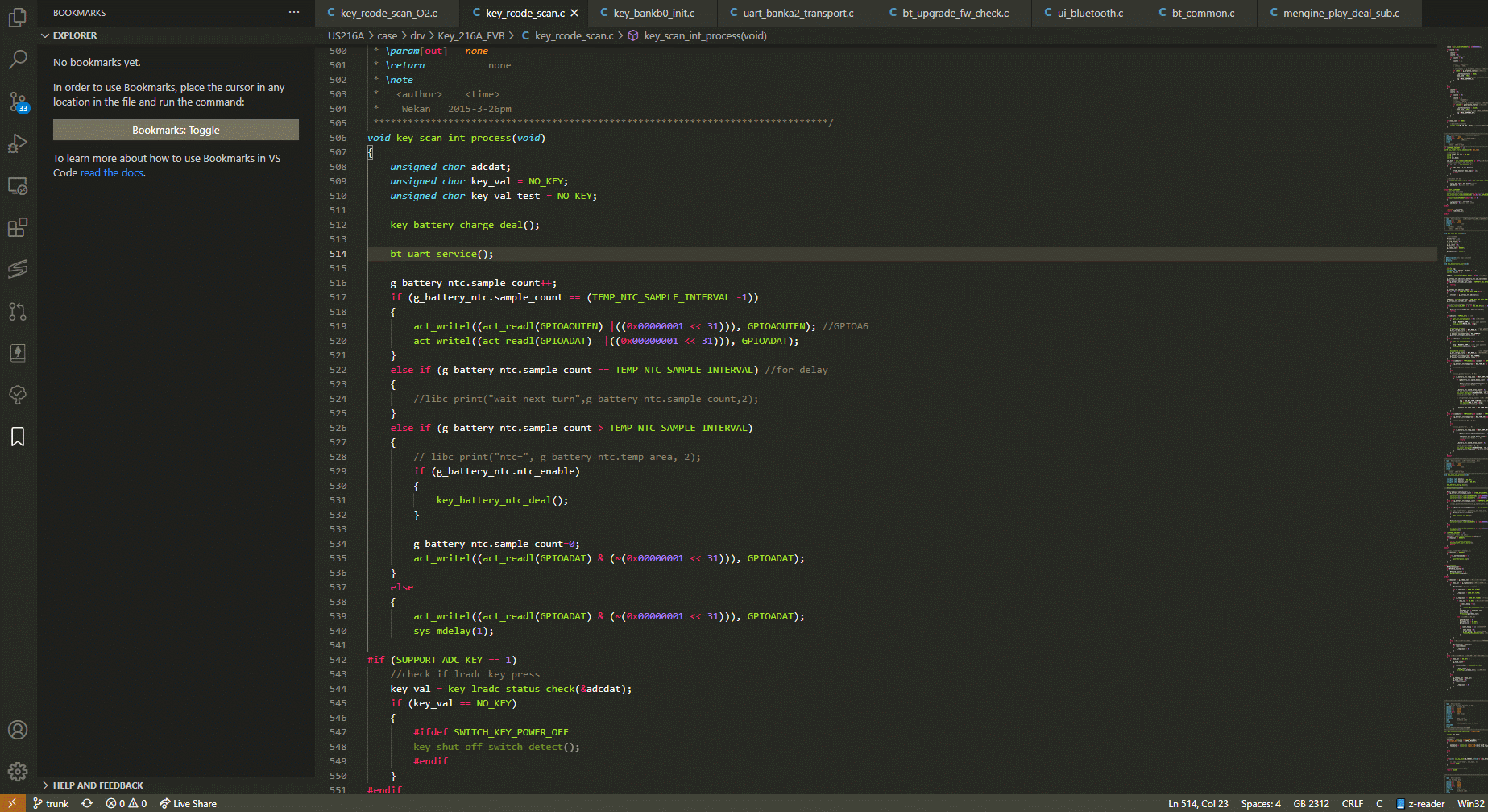Click line number 514 in the gutter
Screen dimensions: 1488x812
click(338, 254)
